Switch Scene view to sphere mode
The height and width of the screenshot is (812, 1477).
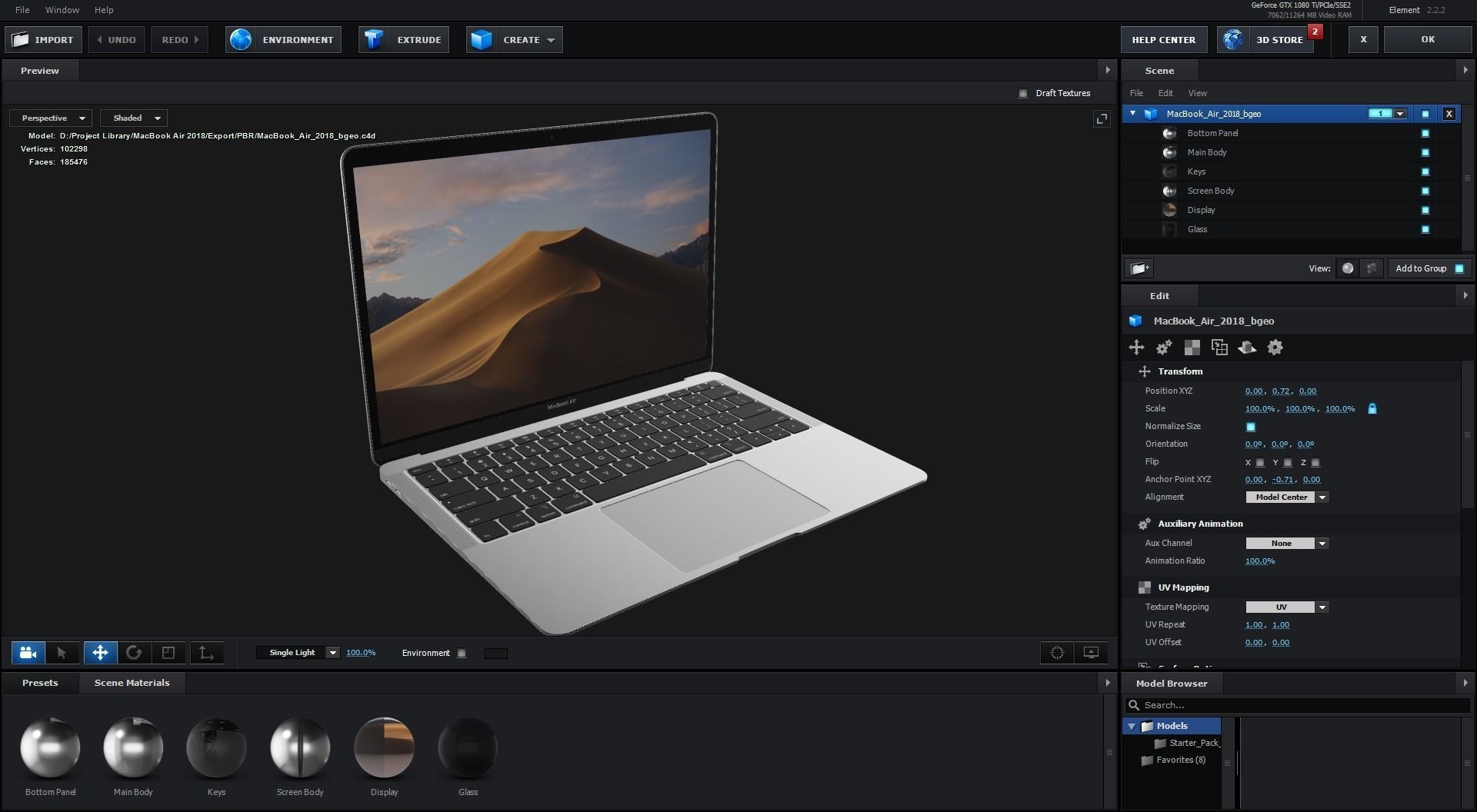(x=1348, y=268)
